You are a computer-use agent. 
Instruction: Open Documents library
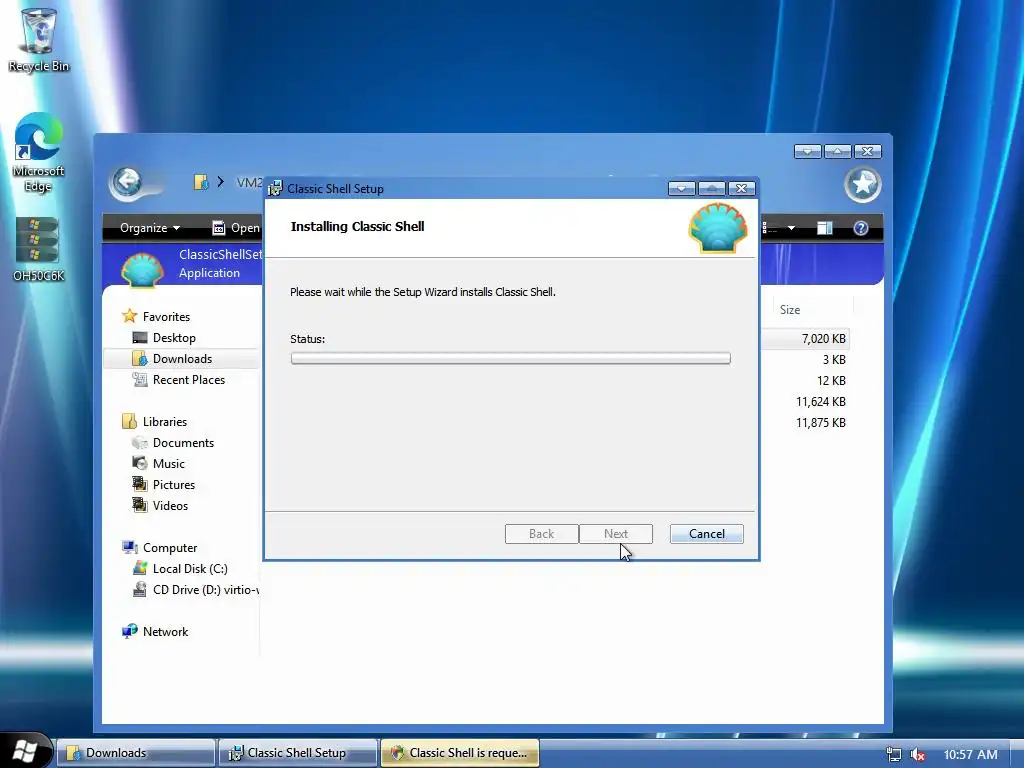point(183,443)
